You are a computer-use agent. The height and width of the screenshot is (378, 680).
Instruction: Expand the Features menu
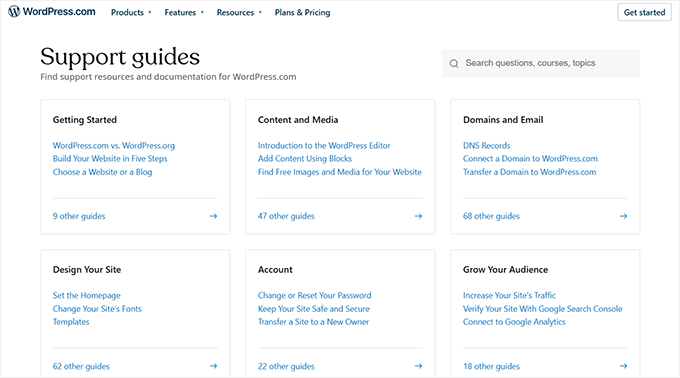(x=184, y=13)
